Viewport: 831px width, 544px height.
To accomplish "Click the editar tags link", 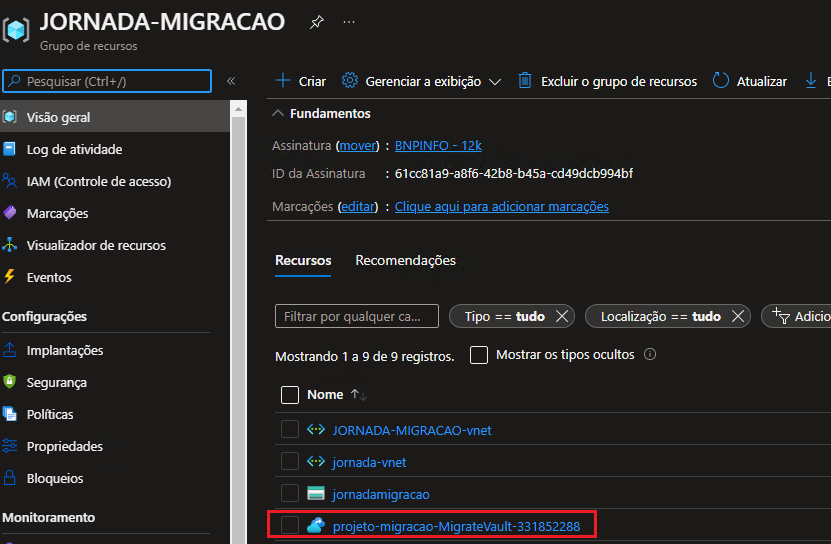I will 358,206.
